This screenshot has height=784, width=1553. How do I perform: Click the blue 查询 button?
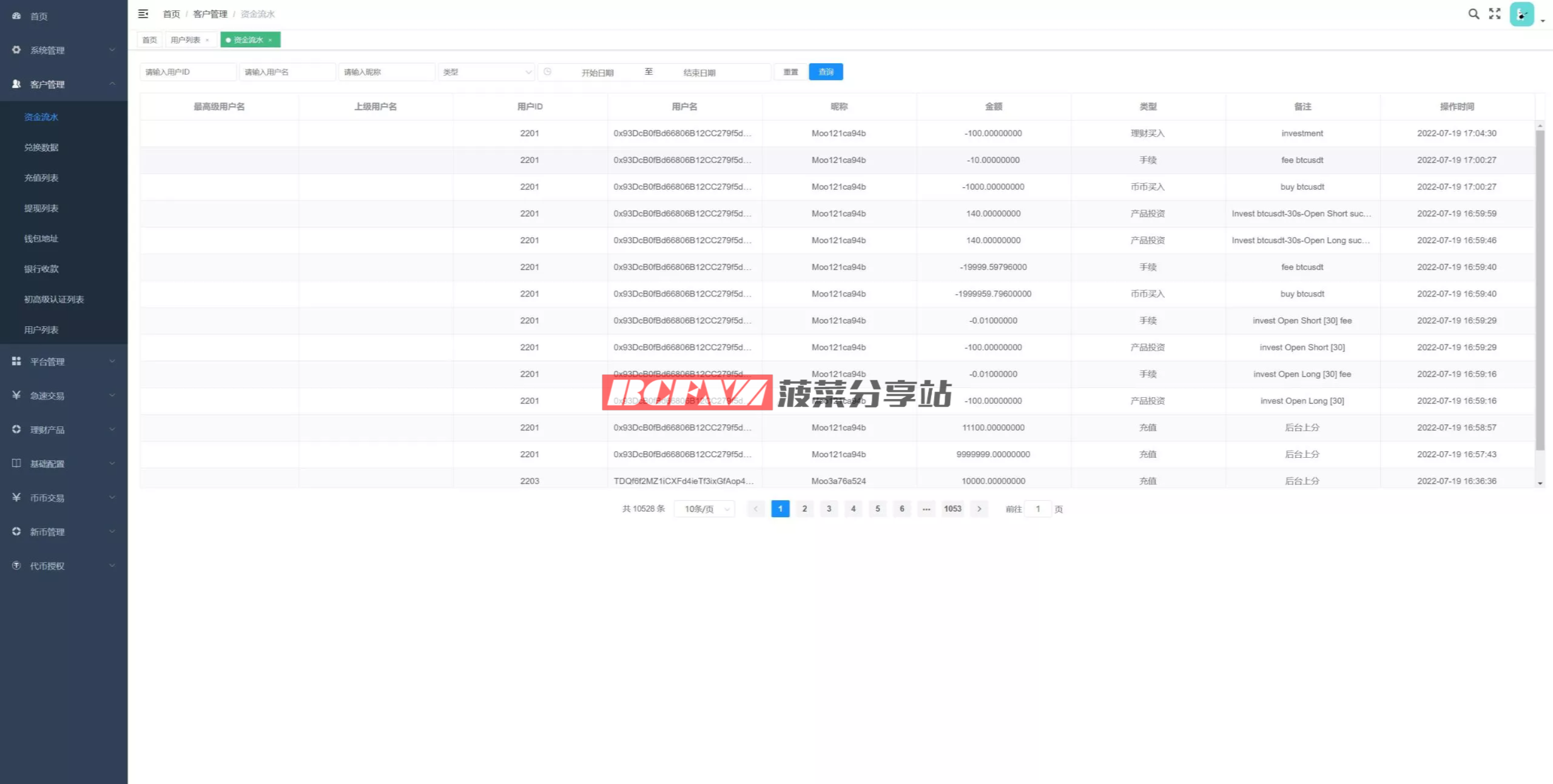pyautogui.click(x=826, y=72)
